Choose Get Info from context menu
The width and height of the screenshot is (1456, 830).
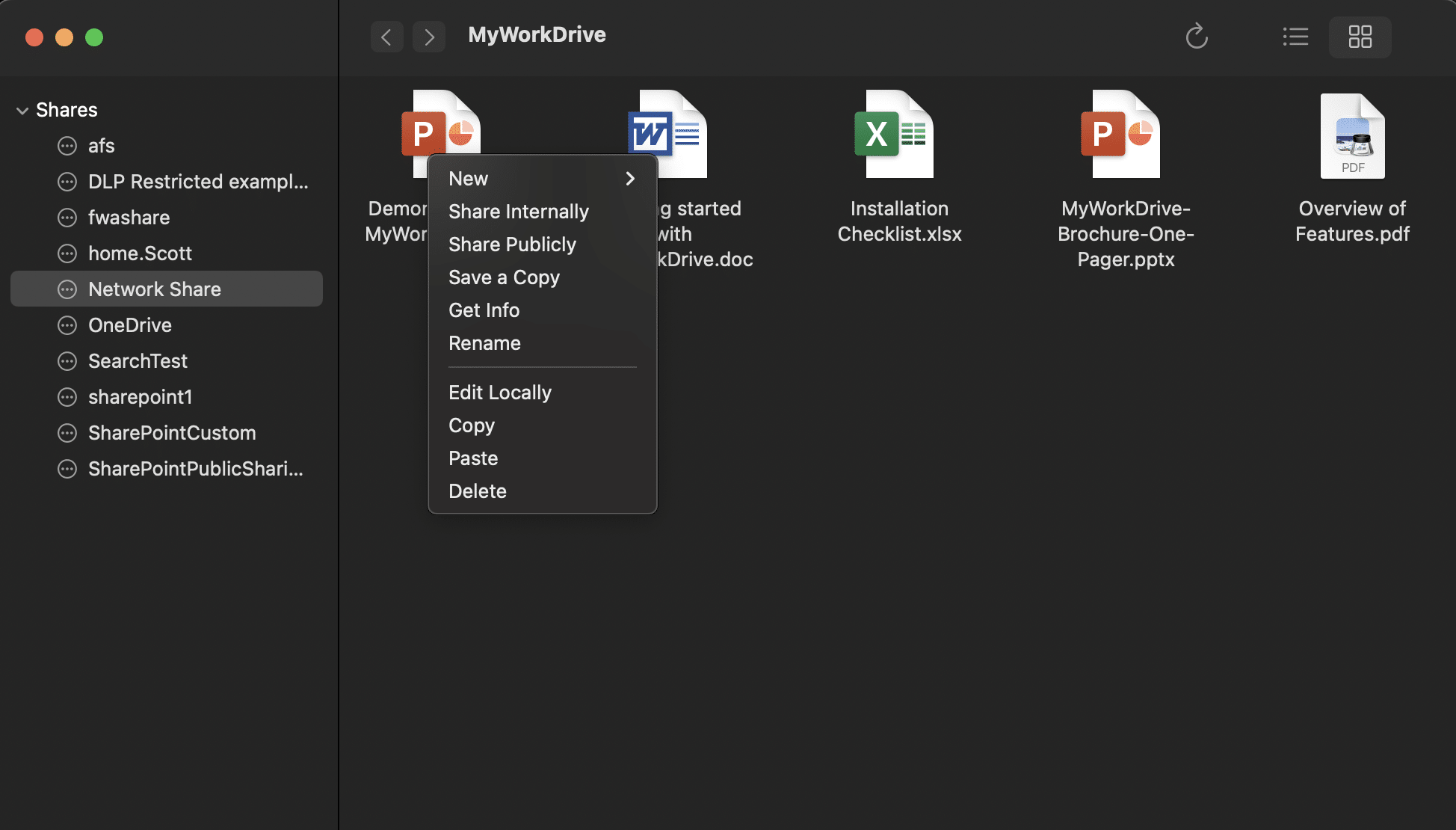point(484,310)
